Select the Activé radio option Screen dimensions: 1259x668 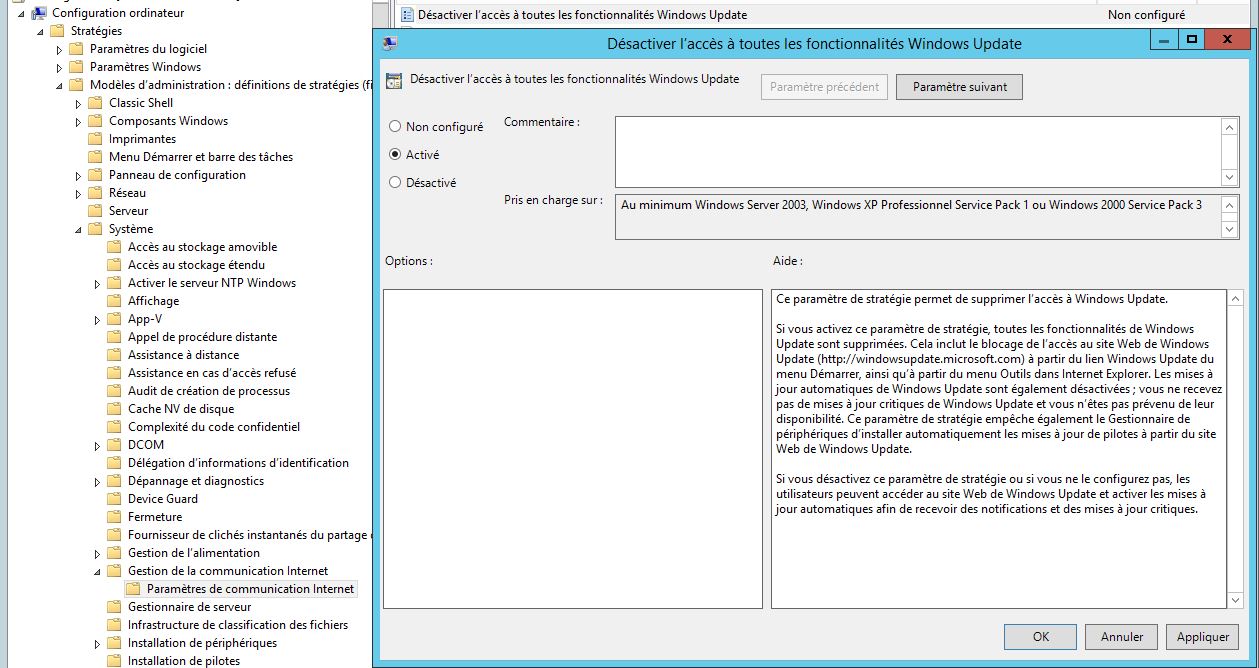[395, 155]
